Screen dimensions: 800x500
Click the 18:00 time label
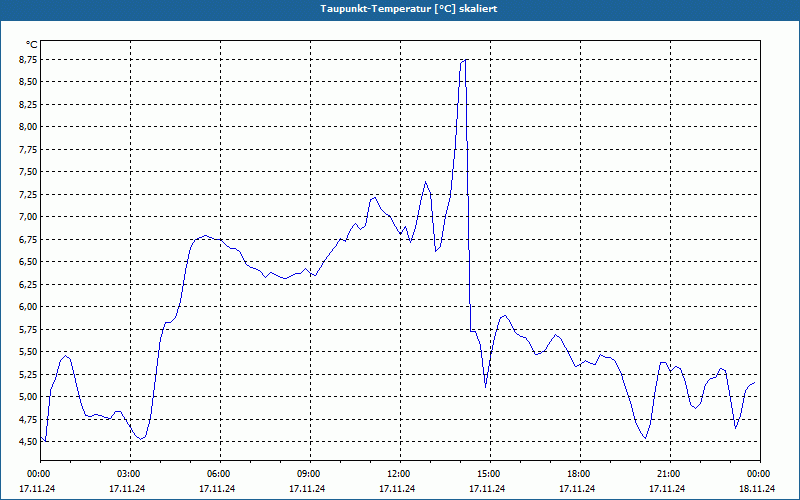[x=580, y=474]
